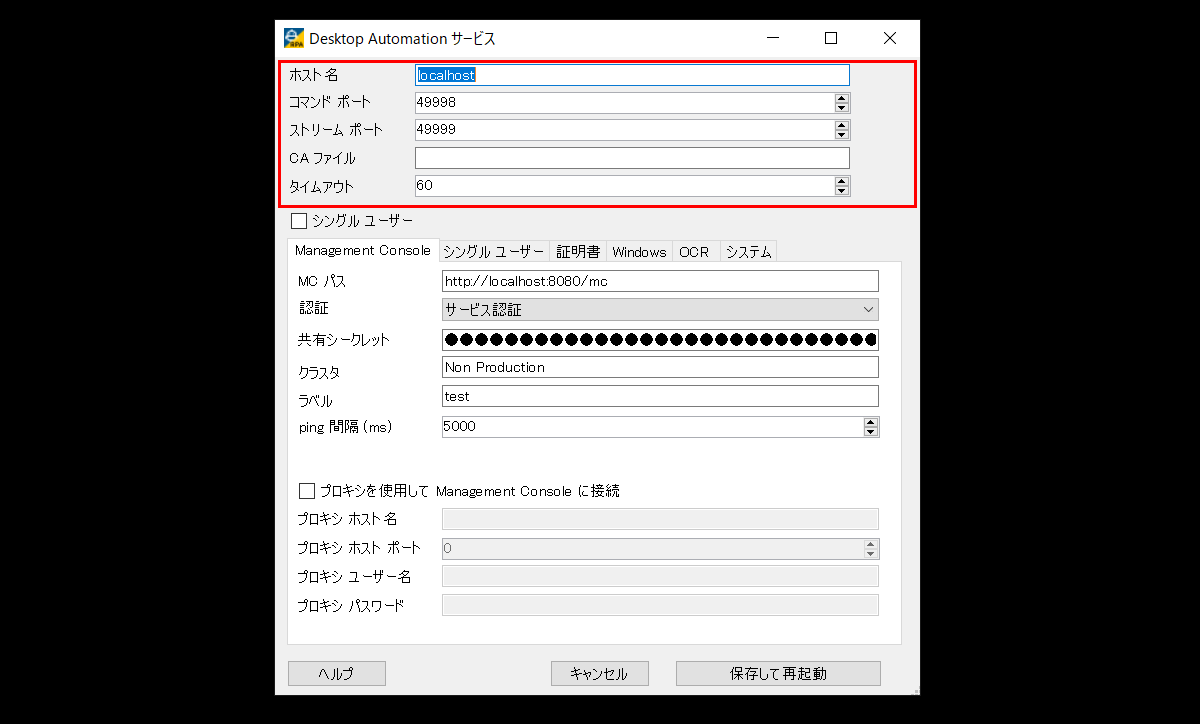Click into the コマンド ポート value field
1200x724 pixels.
625,102
